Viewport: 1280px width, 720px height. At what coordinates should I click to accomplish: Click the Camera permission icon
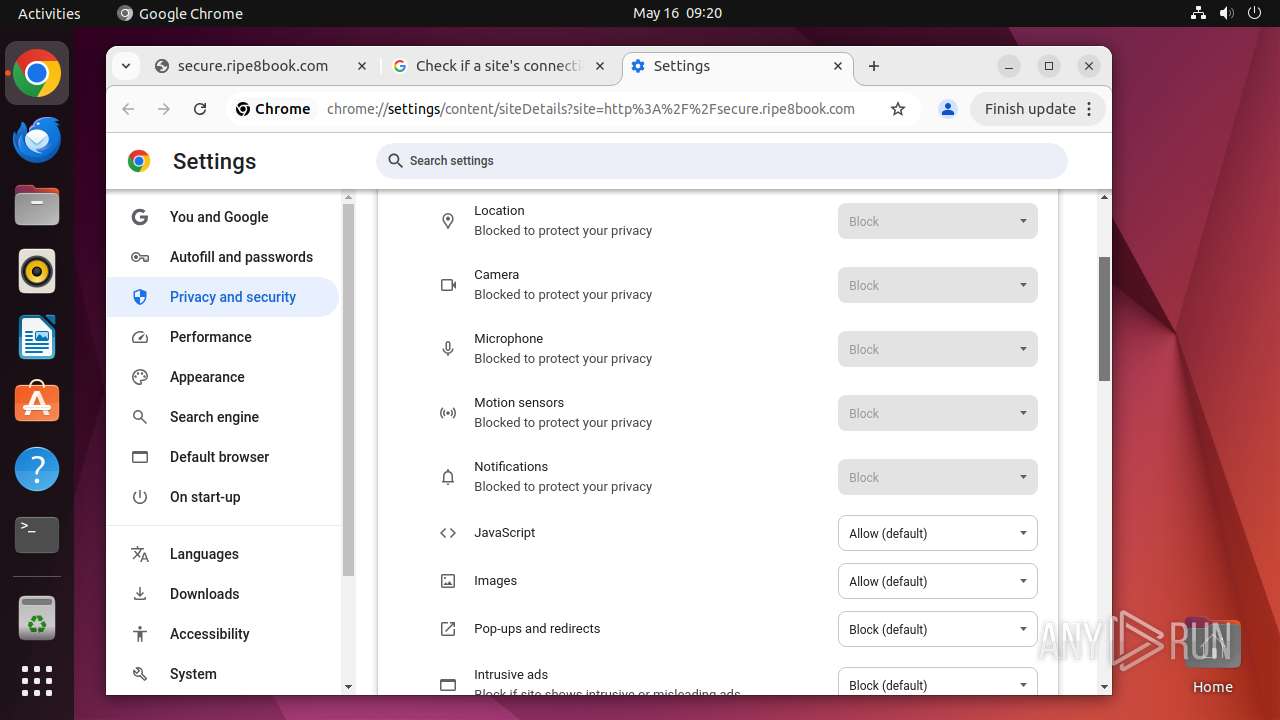pyautogui.click(x=448, y=285)
